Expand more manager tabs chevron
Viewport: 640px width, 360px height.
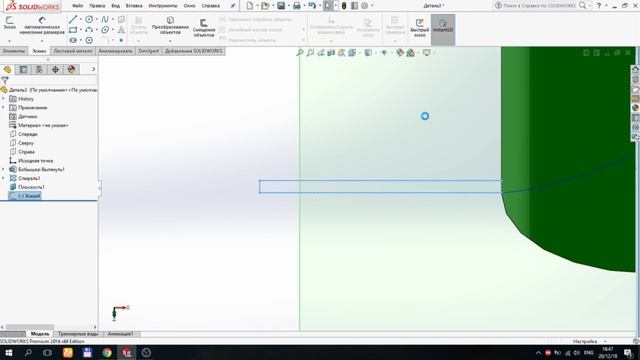(x=93, y=69)
